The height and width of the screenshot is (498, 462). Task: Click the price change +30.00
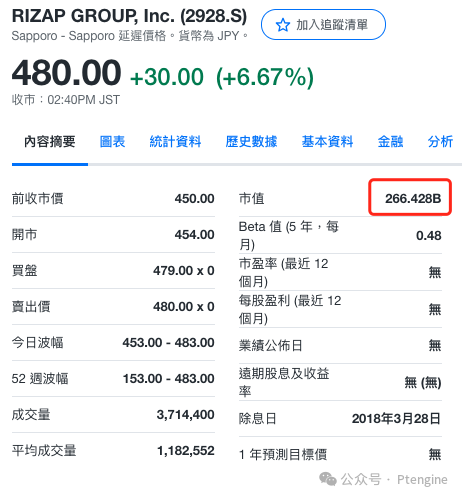167,77
